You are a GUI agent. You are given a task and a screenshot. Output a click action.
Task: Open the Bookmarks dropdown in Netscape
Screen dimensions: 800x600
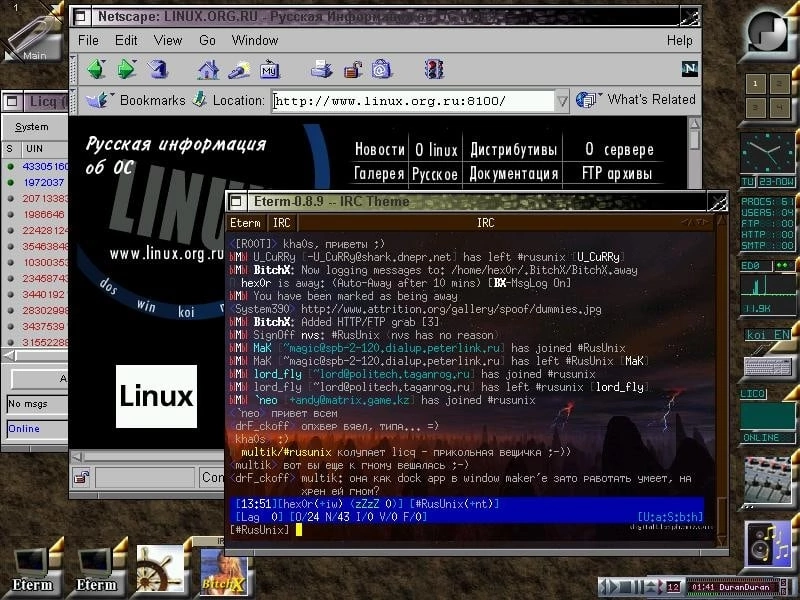tap(136, 100)
